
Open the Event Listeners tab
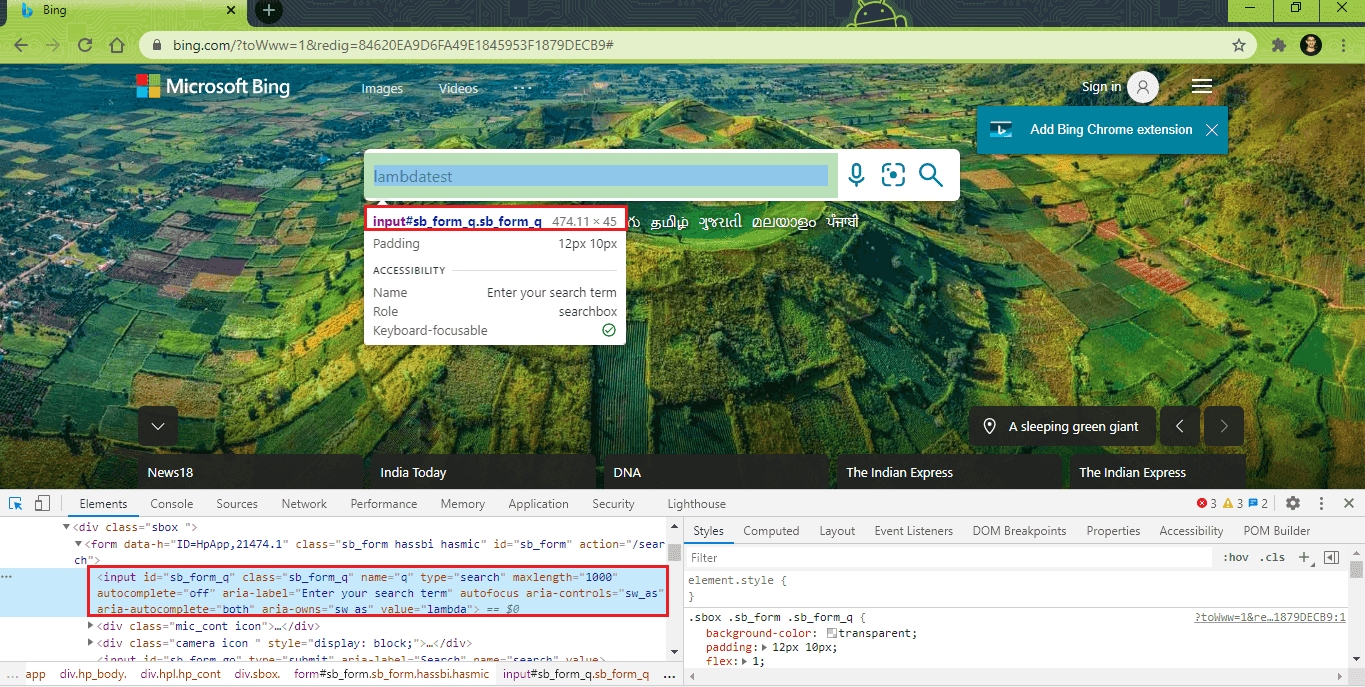(914, 531)
